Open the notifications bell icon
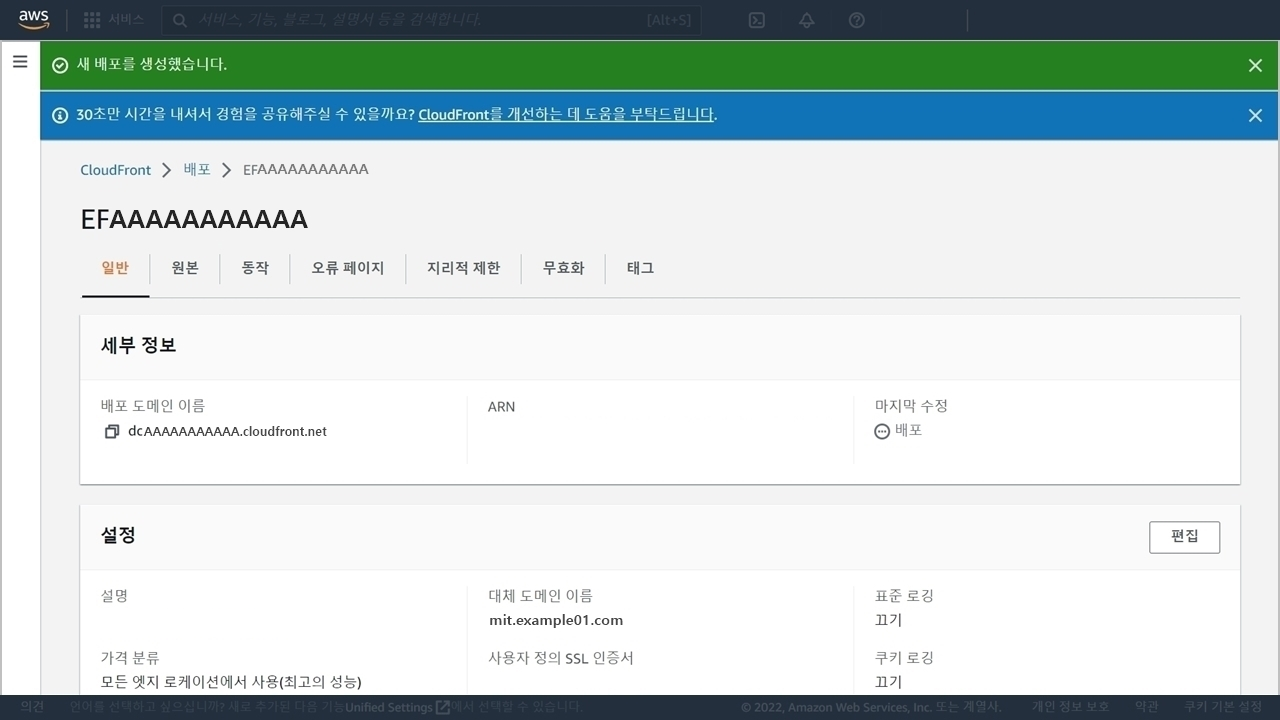1280x720 pixels. coord(806,20)
